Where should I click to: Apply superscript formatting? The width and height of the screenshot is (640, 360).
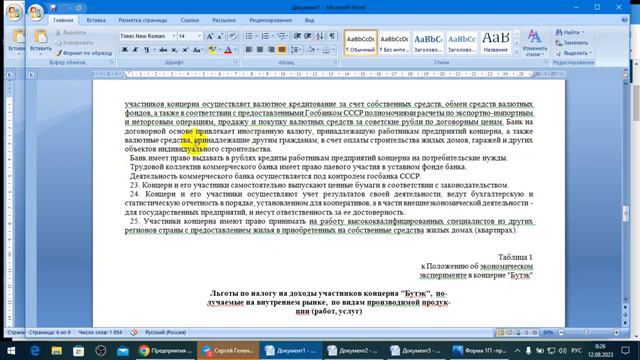(x=185, y=50)
